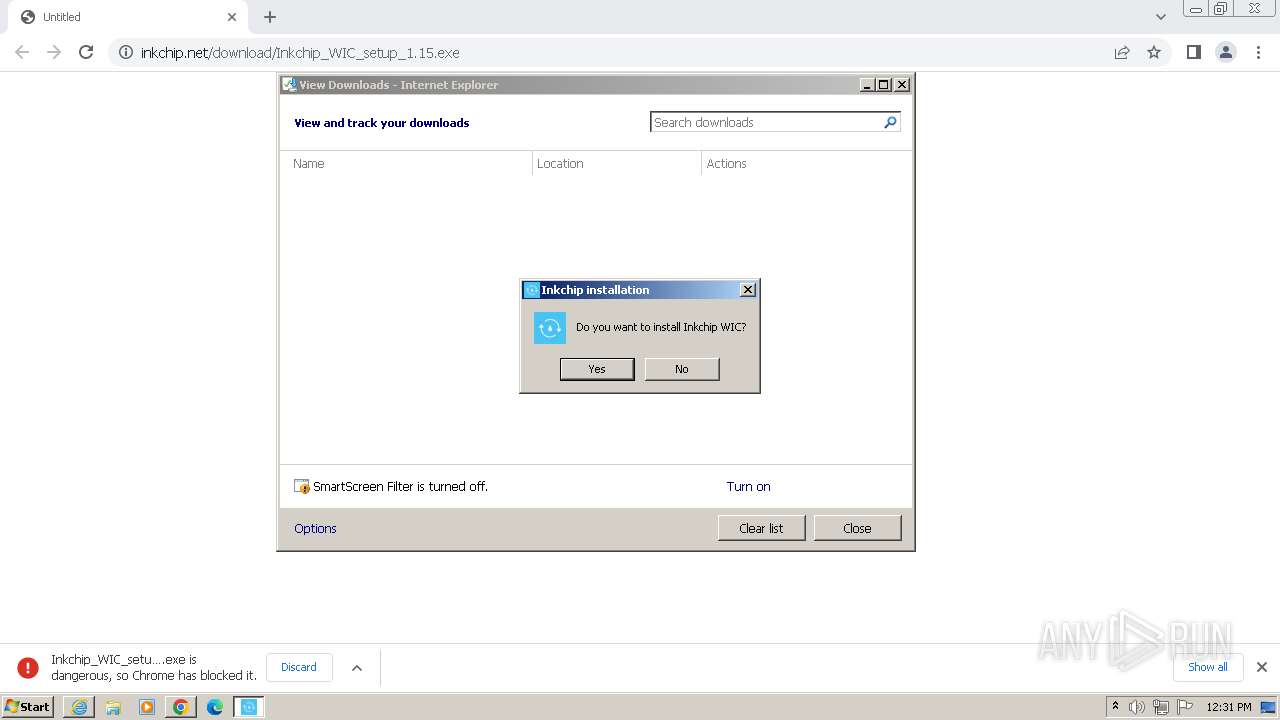The width and height of the screenshot is (1280, 720).
Task: Show hidden tray icons arrow
Action: 1115,707
